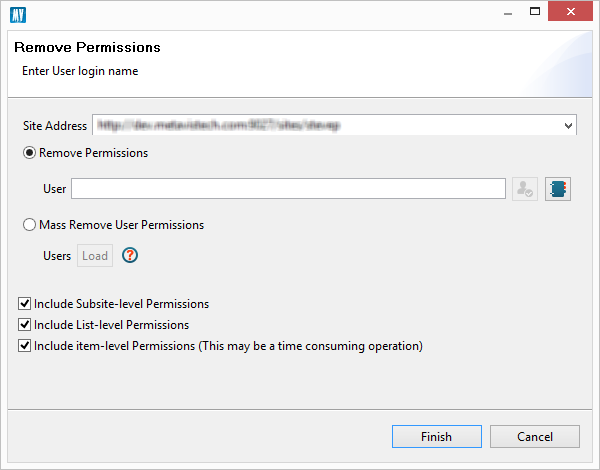Expand the Site Address dropdown arrow
Screen dimensions: 600x470
tap(568, 126)
